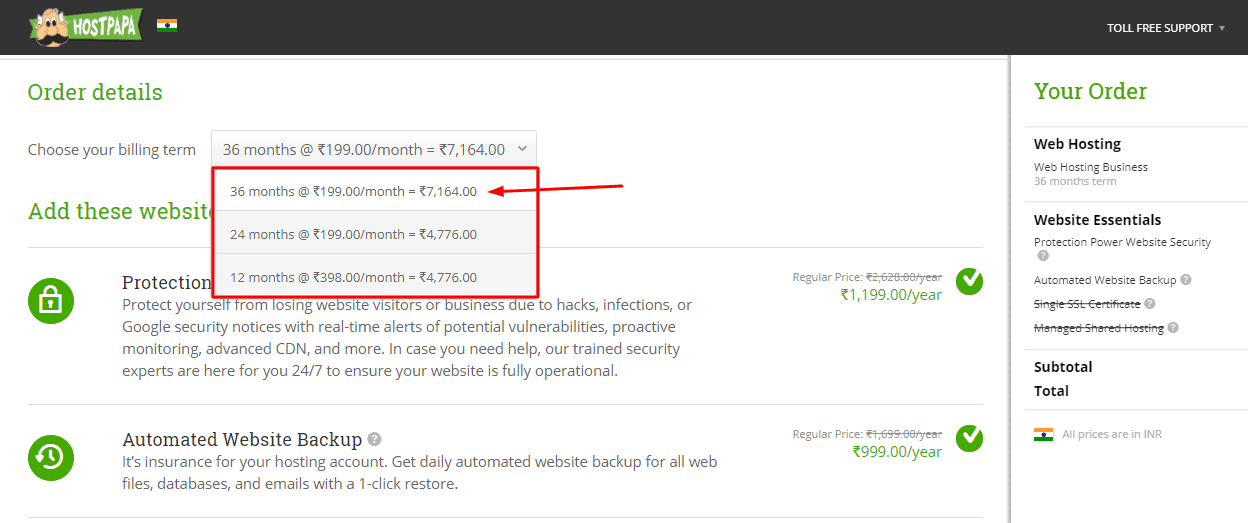Screen dimensions: 1248x523
Task: Expand the Toll Free Support menu
Action: (x=1166, y=28)
